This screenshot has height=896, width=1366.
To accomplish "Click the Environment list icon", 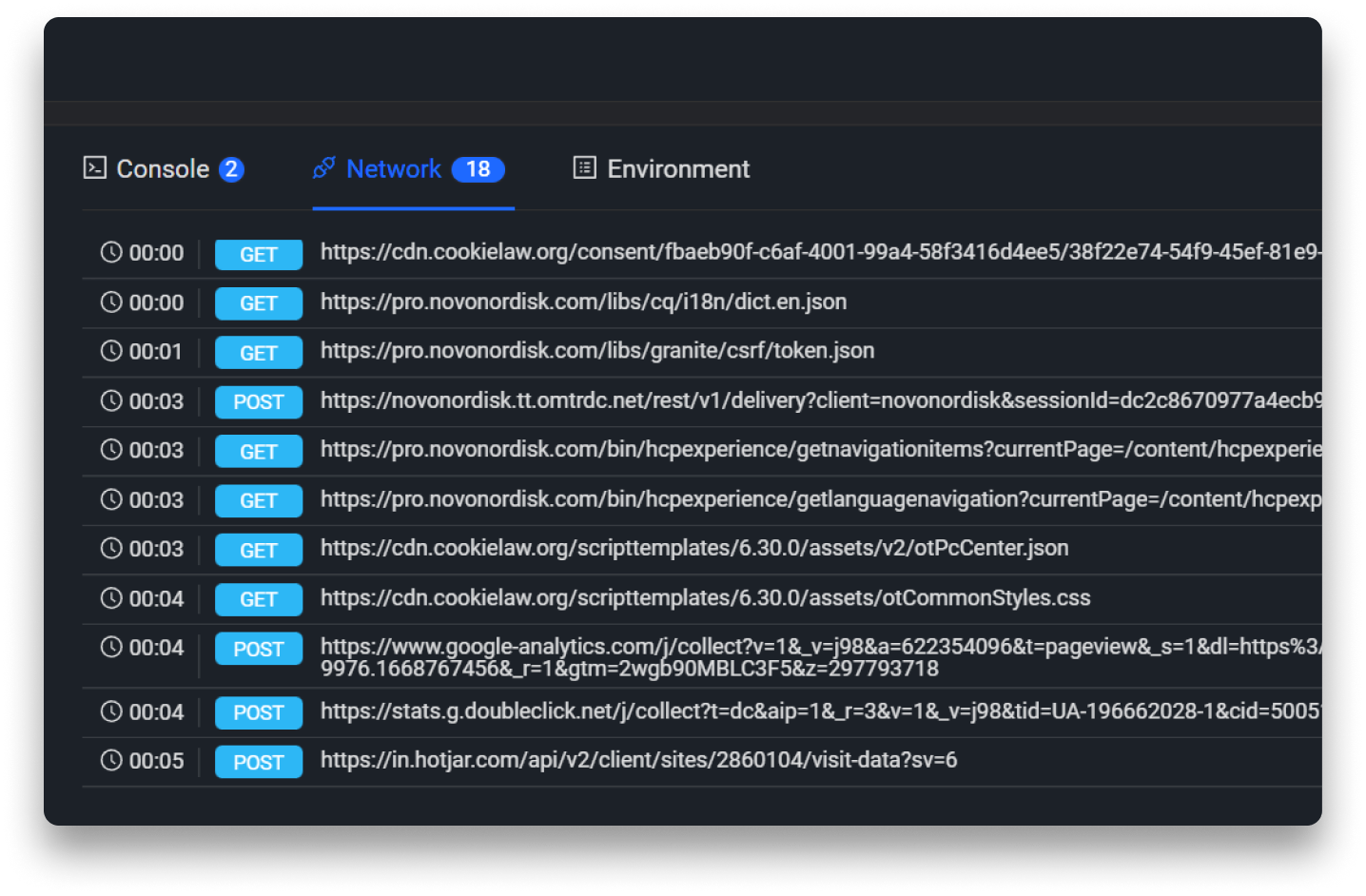I will pos(585,168).
